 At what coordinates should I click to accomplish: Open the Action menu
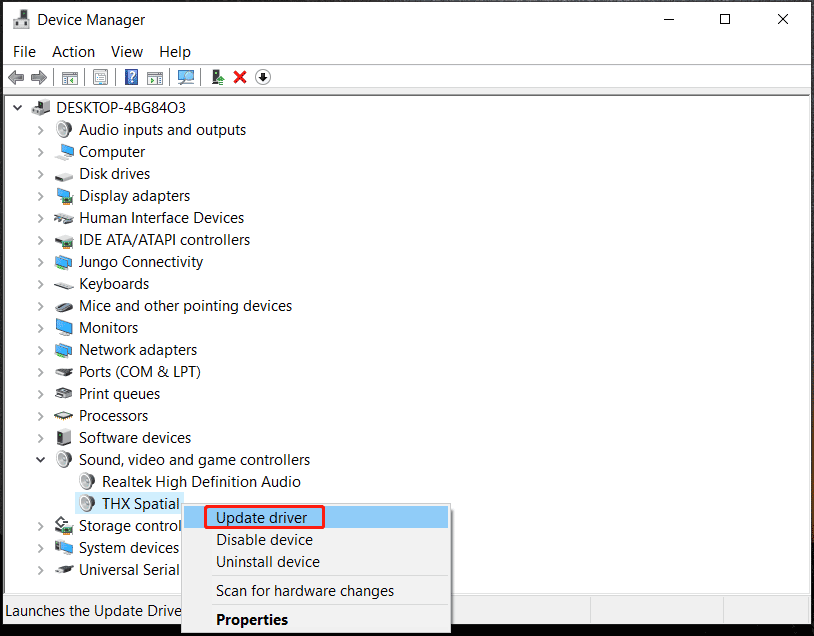73,51
